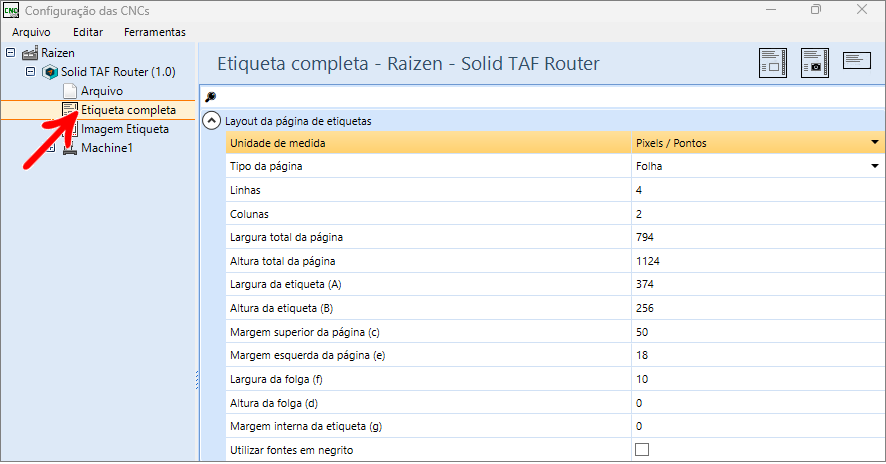Click the Altura da folga (d) label
The image size is (886, 464).
(x=274, y=403)
